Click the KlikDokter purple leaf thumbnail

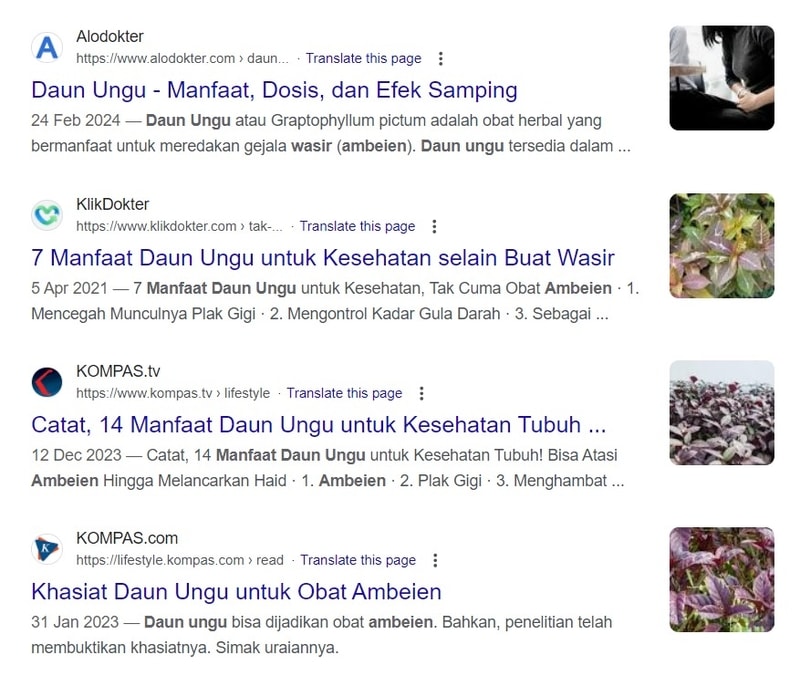click(722, 245)
